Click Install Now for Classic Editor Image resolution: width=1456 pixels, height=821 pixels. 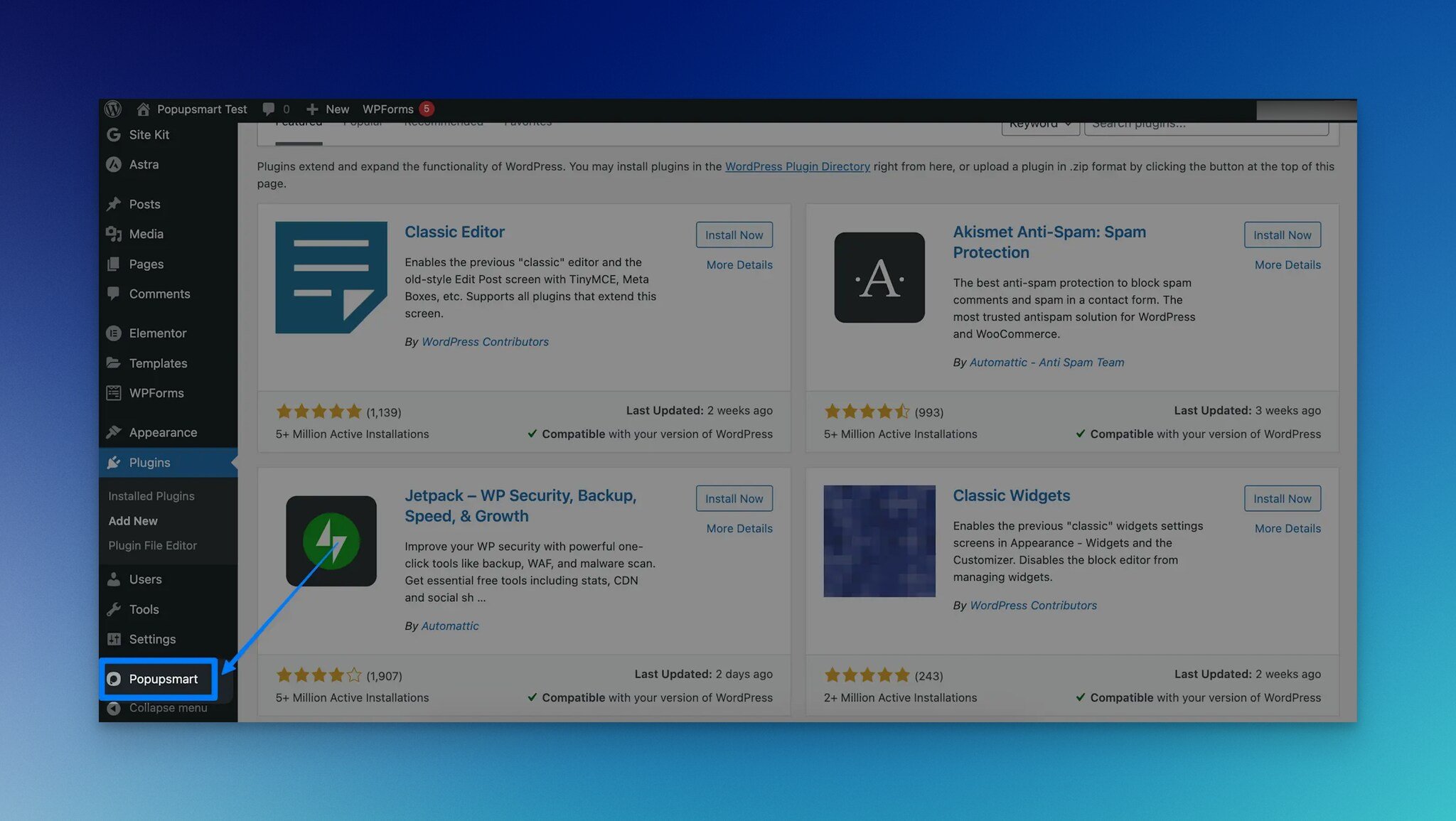pos(734,235)
